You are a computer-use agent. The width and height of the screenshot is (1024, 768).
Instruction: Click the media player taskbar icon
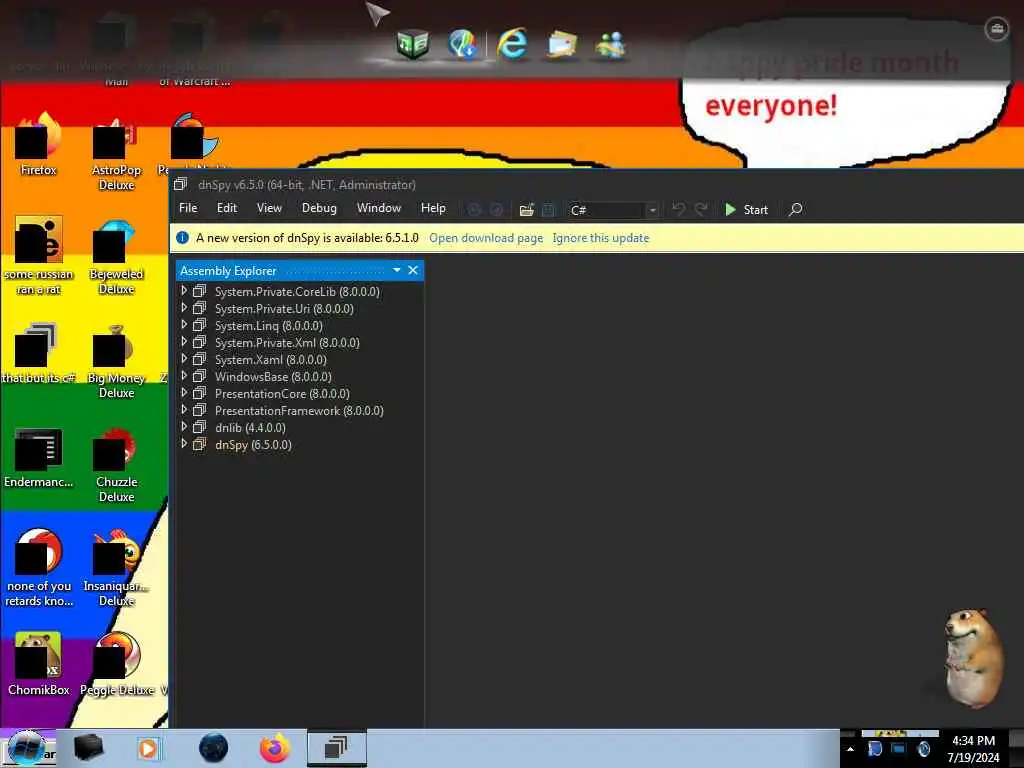click(148, 748)
